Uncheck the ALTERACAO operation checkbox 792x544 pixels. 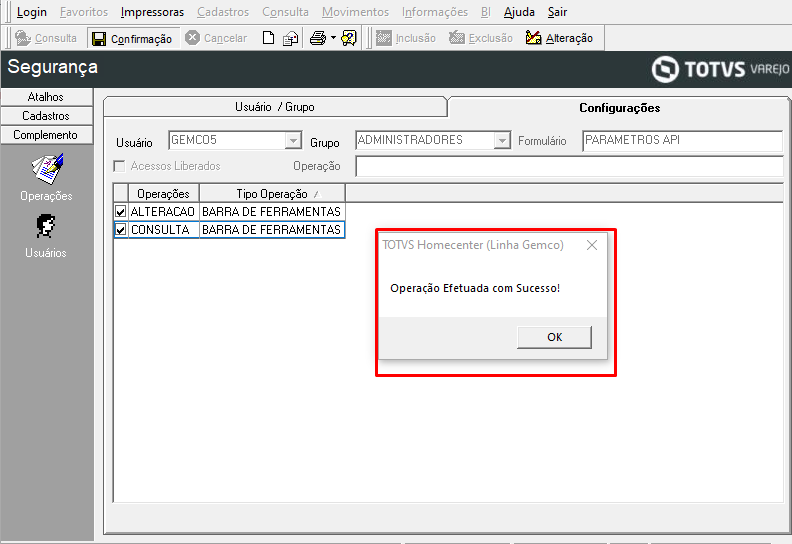[x=121, y=212]
